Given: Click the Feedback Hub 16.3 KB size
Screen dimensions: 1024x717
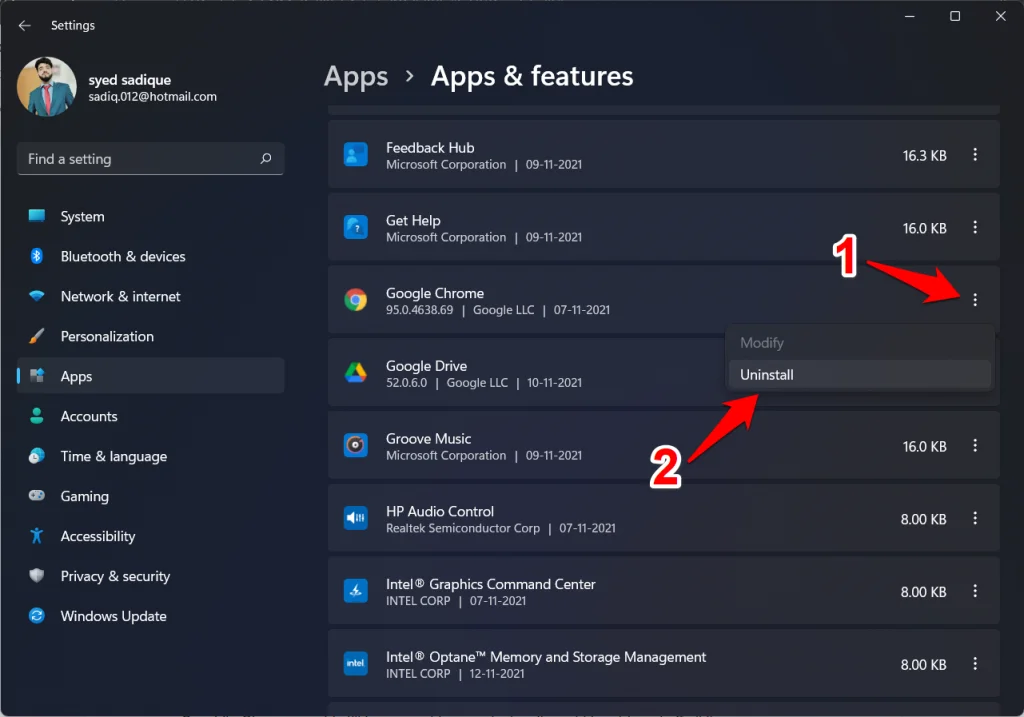Looking at the screenshot, I should click(925, 155).
